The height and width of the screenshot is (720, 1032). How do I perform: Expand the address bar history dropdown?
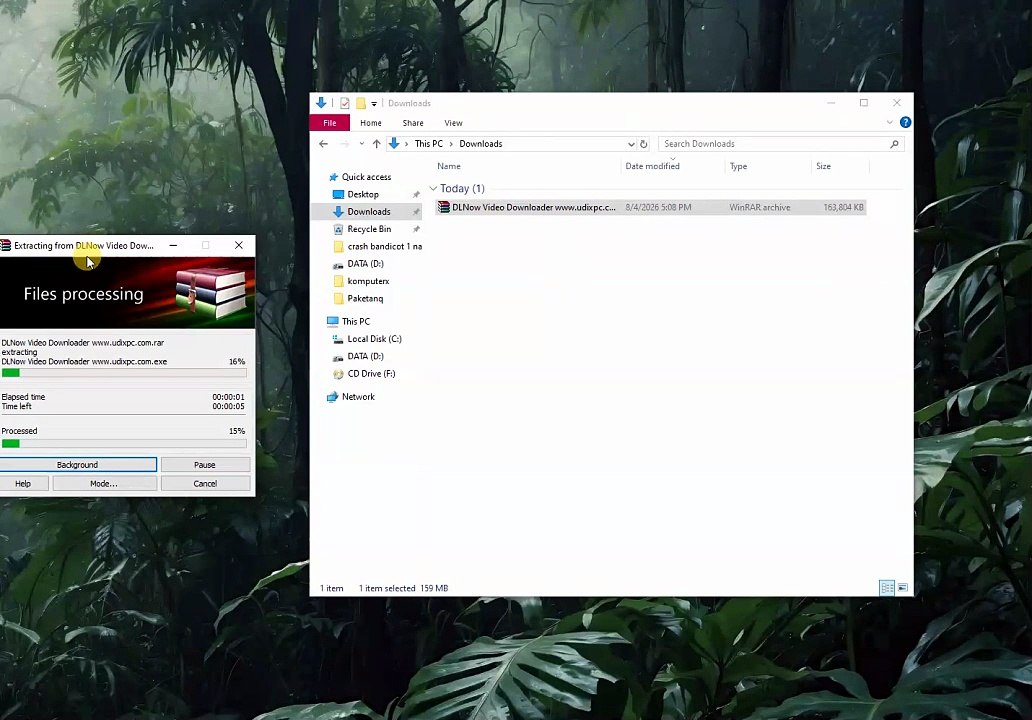pyautogui.click(x=631, y=143)
